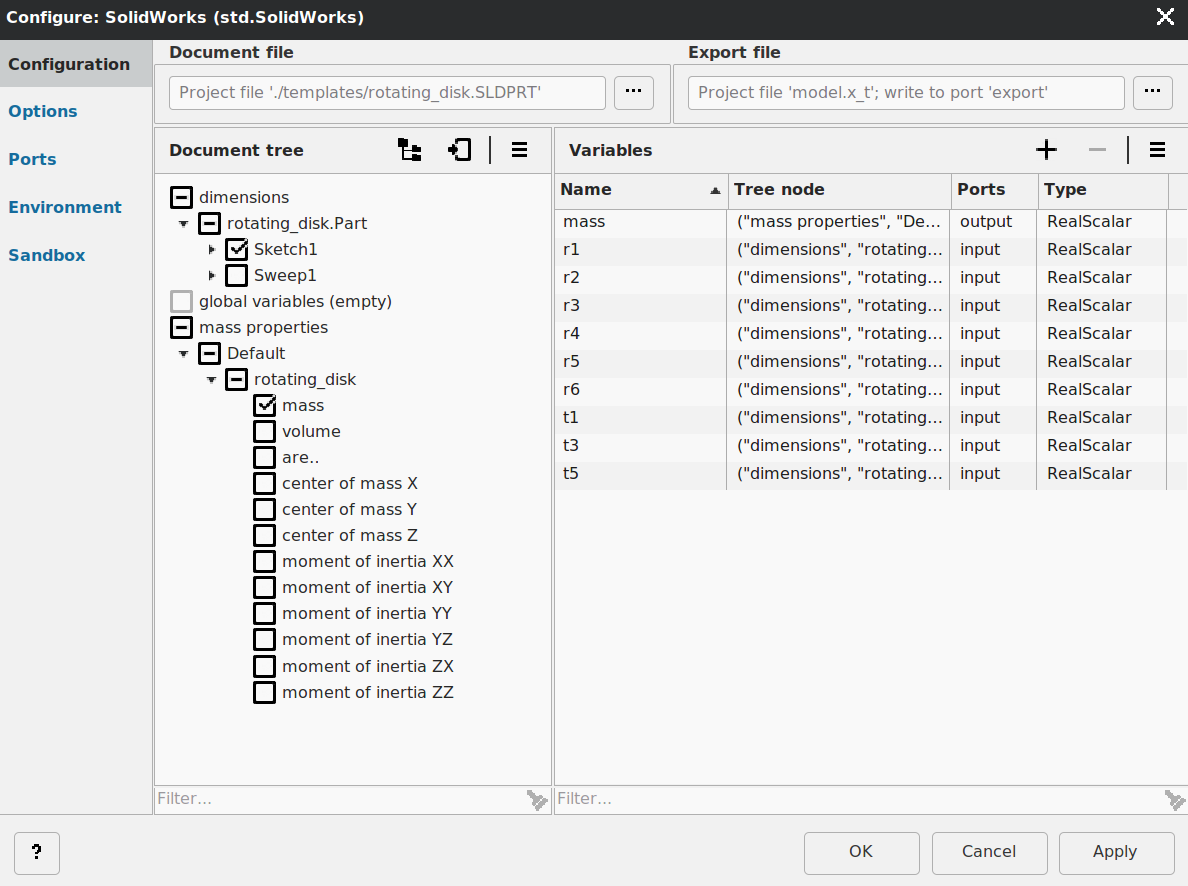This screenshot has width=1188, height=886.
Task: Click the Document tree filter funnel icon
Action: [x=537, y=800]
